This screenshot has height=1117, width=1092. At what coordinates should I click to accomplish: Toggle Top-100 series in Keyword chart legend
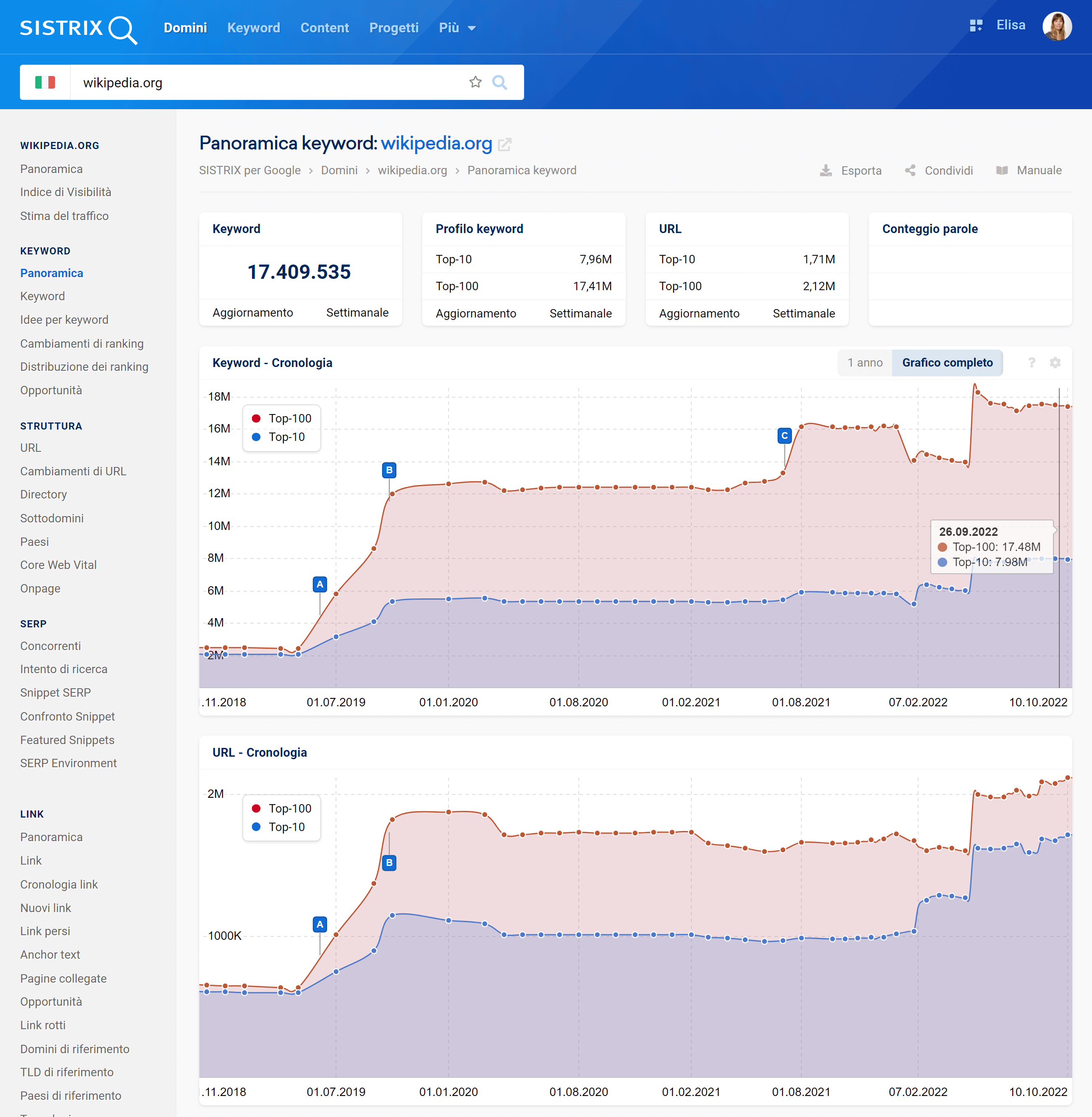pos(281,419)
